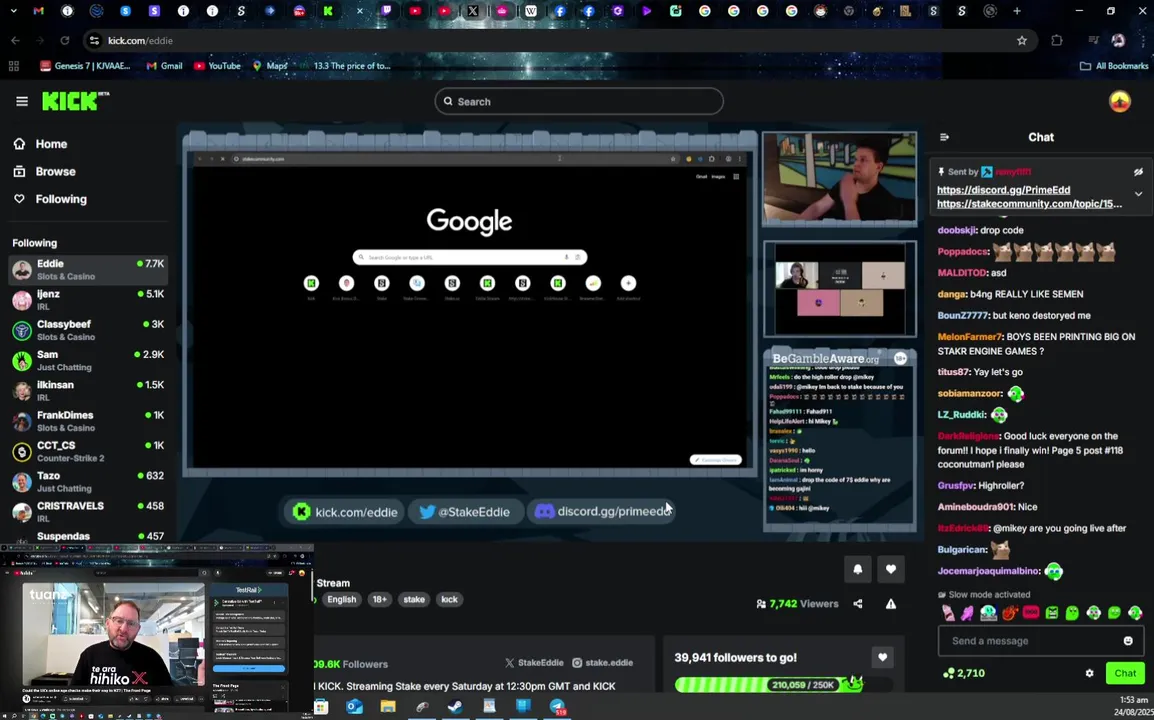This screenshot has width=1154, height=720.
Task: Share the stream via the share icon
Action: coord(857,604)
